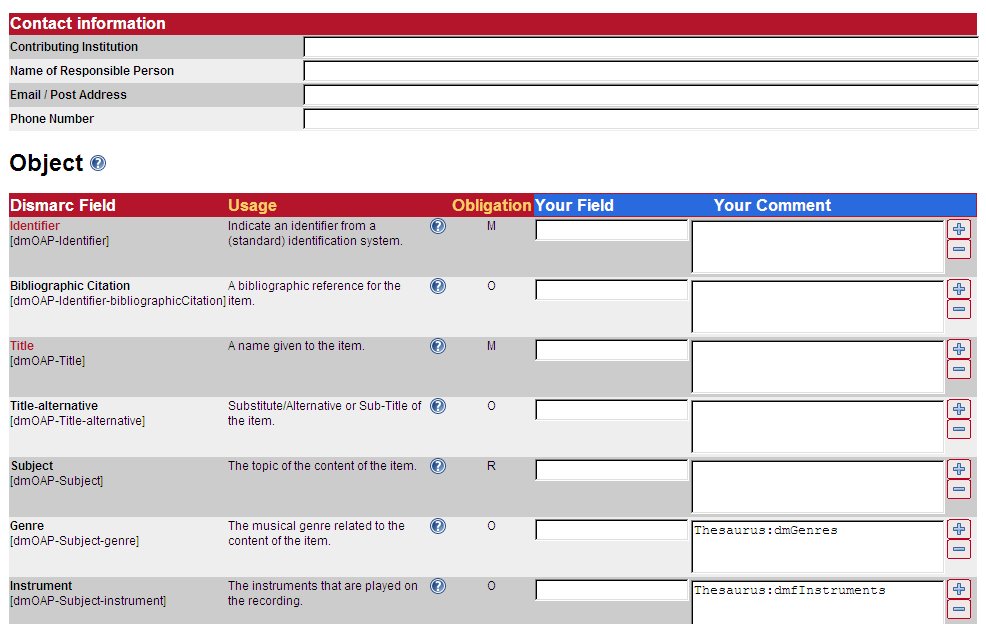Click Your Field input for Instrument
The width and height of the screenshot is (986, 624).
coord(612,590)
